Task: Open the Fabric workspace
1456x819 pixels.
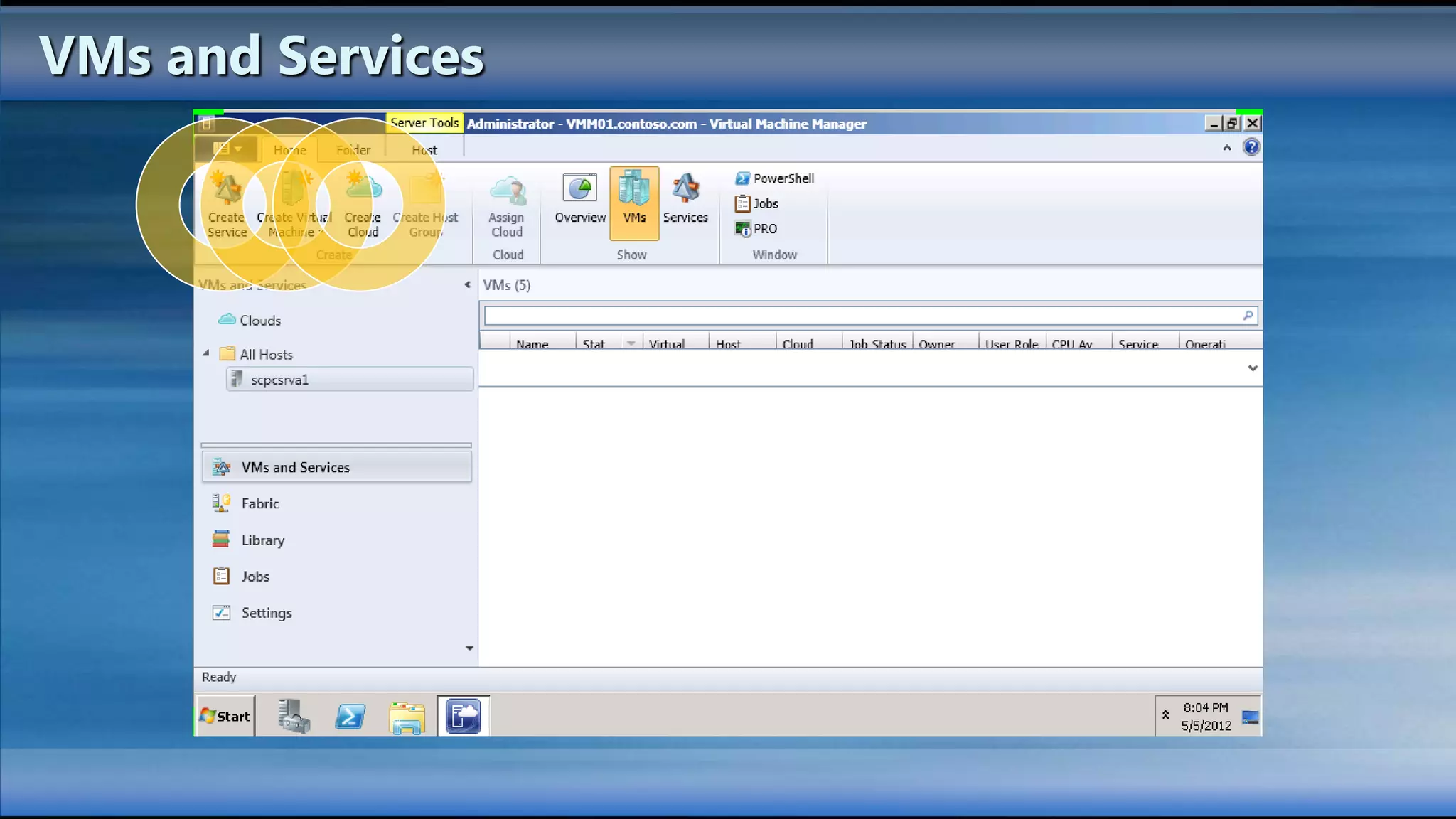Action: [x=336, y=503]
